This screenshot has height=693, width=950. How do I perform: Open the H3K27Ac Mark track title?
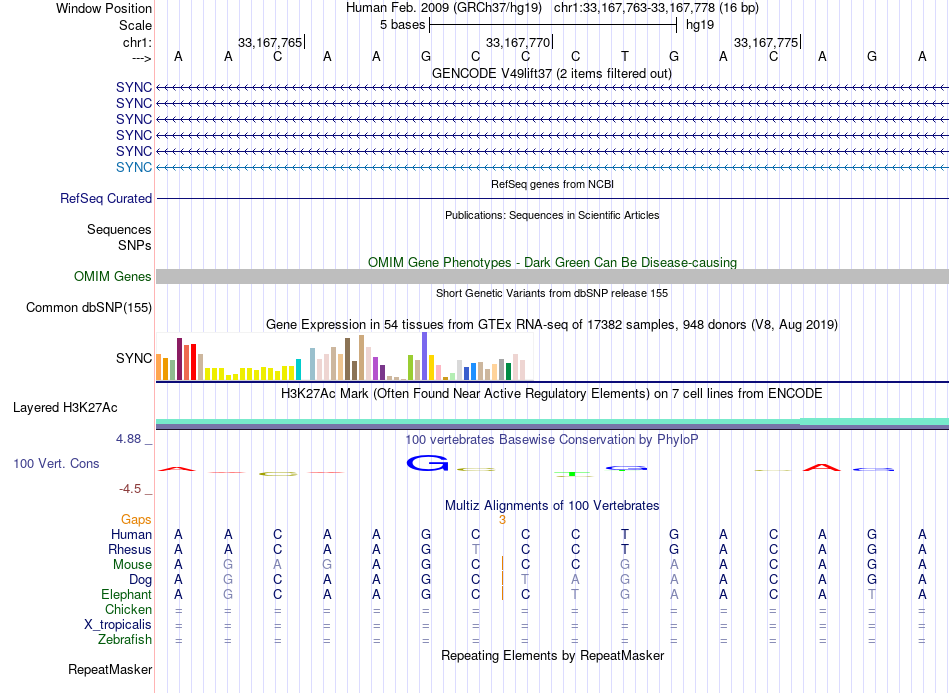[552, 394]
